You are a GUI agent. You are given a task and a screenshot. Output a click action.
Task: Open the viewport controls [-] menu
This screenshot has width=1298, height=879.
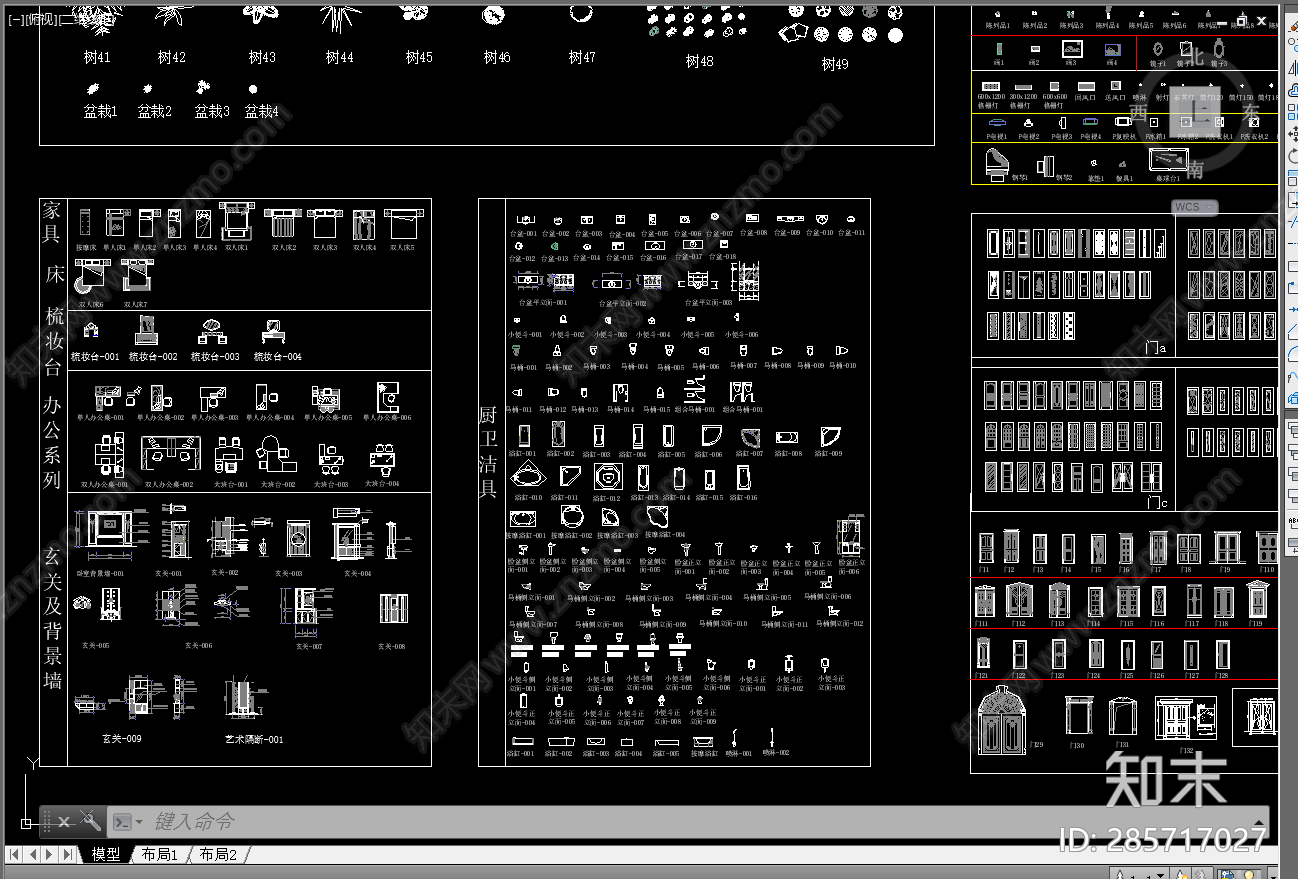(x=15, y=18)
